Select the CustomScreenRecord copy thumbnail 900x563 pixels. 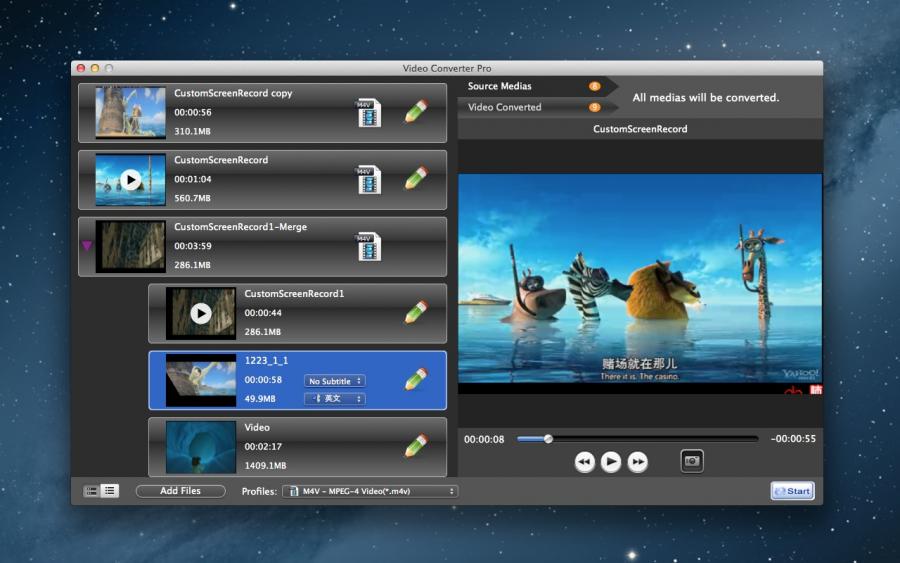click(130, 112)
